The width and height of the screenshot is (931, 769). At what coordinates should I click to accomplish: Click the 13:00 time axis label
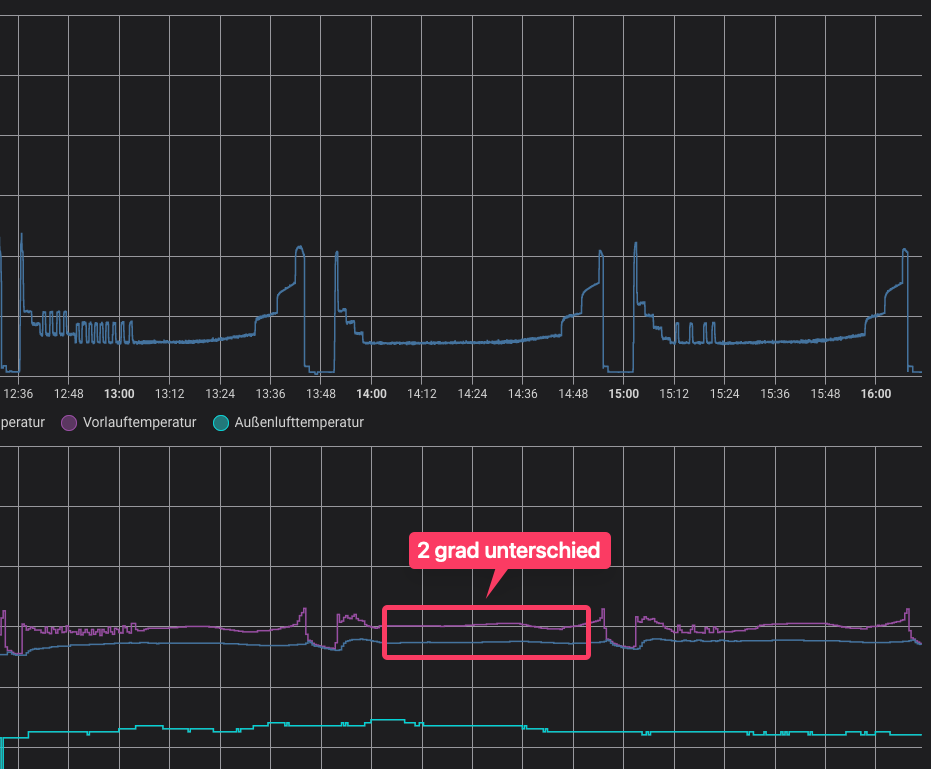coord(119,394)
